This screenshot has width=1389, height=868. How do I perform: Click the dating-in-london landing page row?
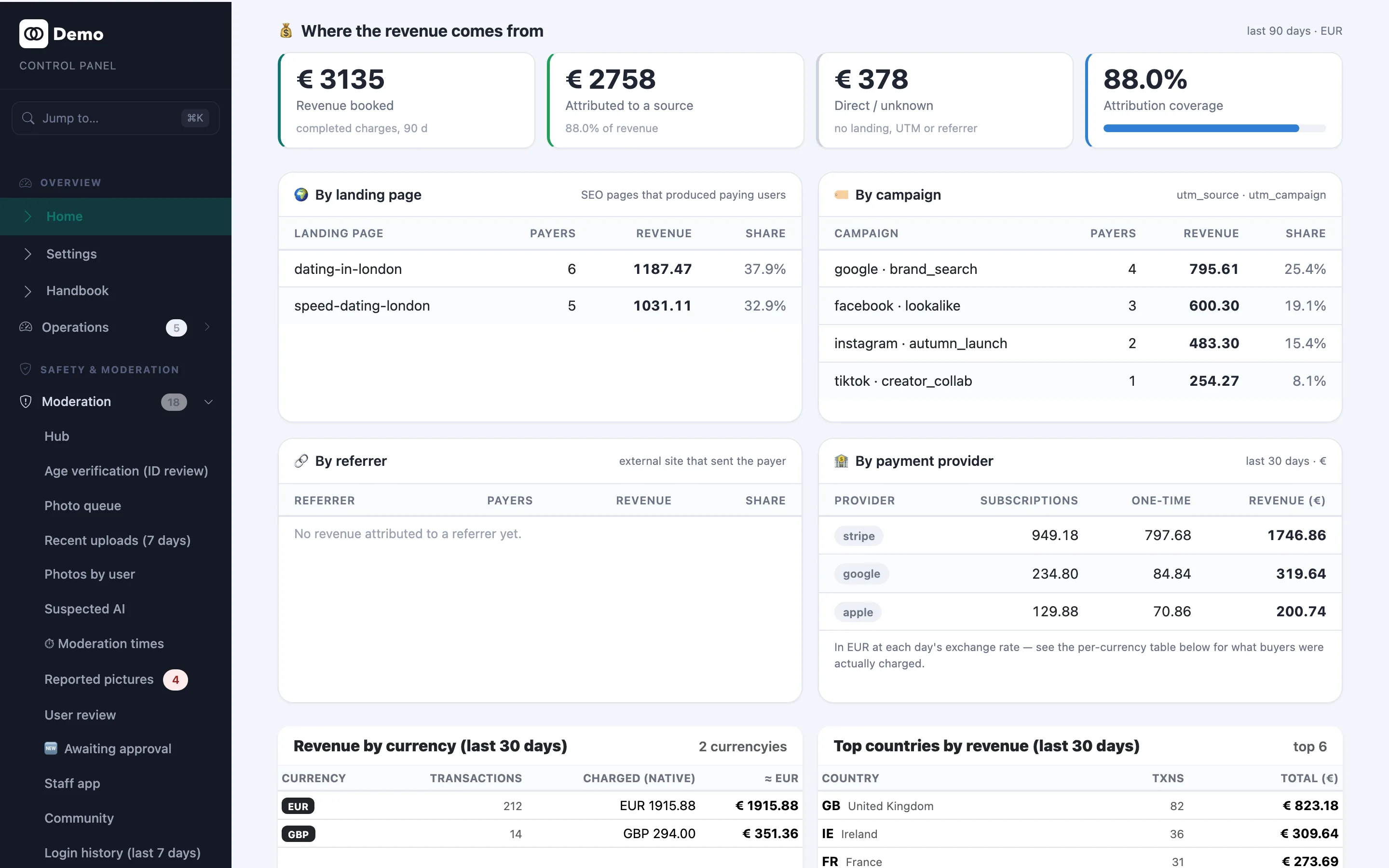[x=540, y=269]
